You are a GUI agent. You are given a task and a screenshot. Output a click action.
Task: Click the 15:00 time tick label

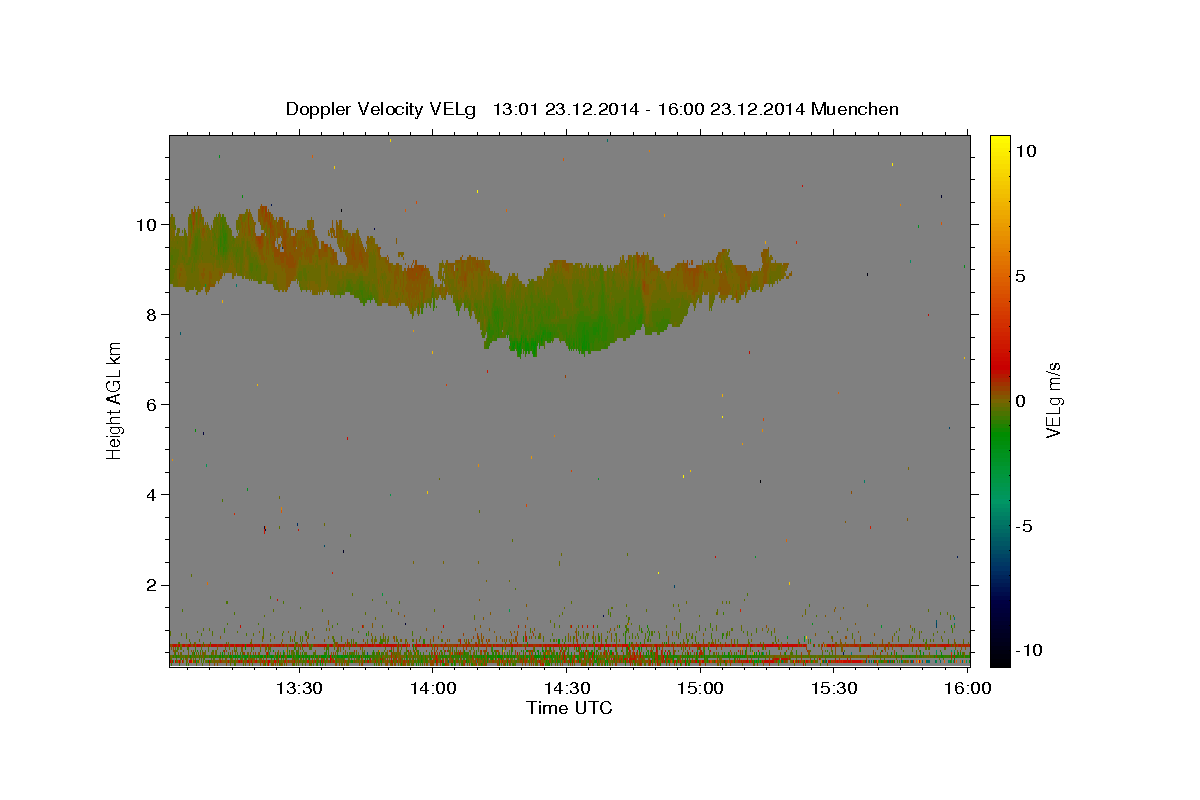(x=701, y=688)
